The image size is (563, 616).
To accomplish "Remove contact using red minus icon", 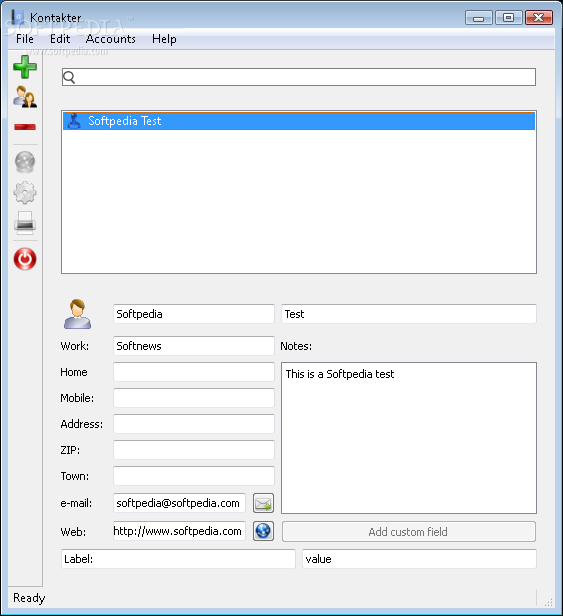I will tap(25, 127).
